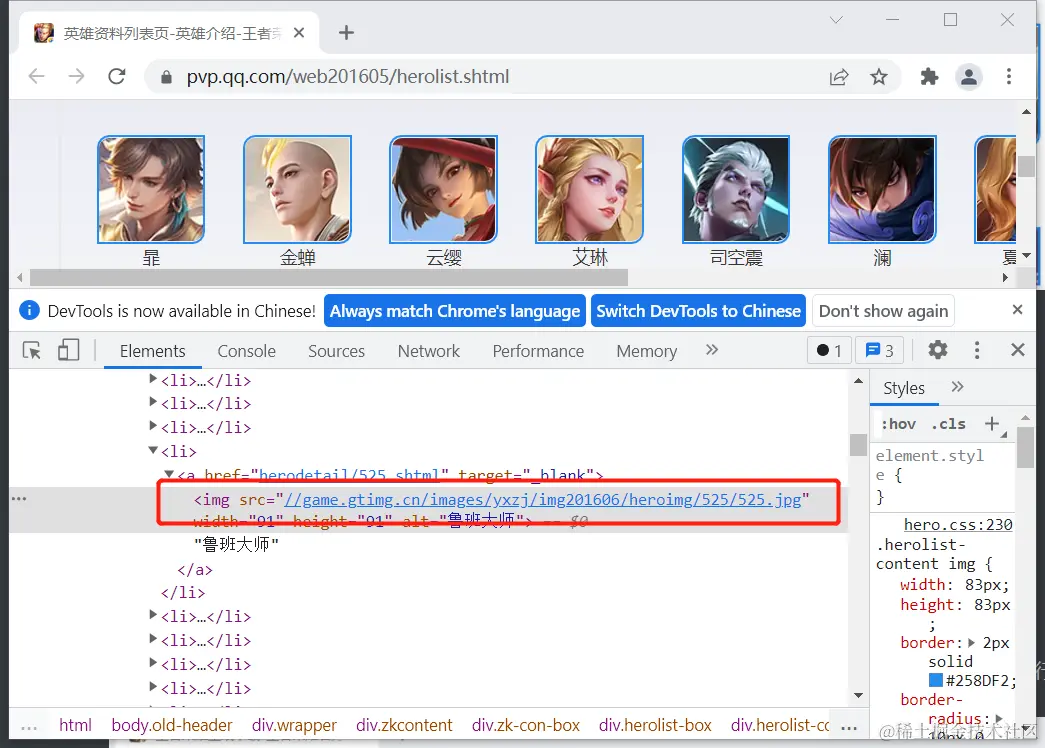Screen dimensions: 1045x748
Task: Switch to the Network tab
Action: 429,351
